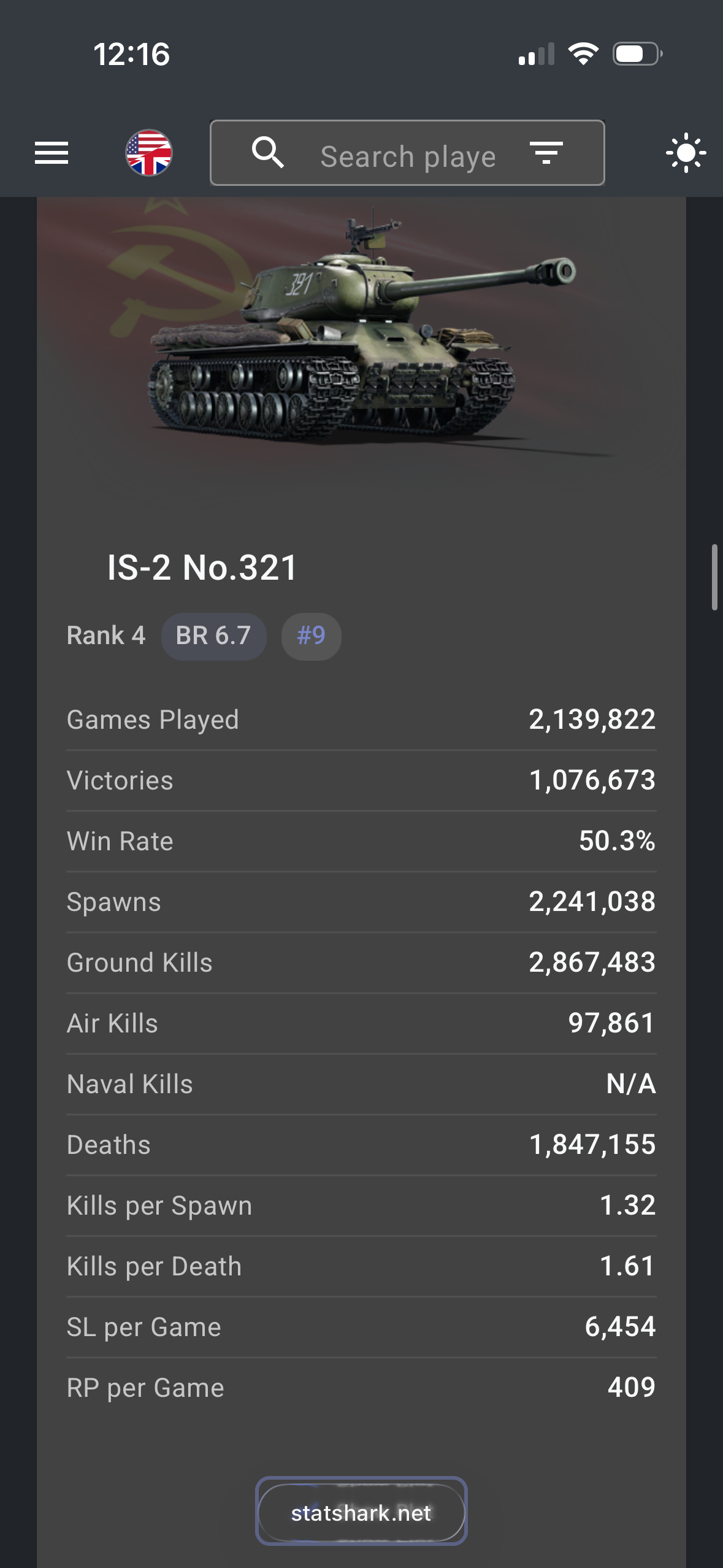Select the BR 6.7 badge
723x1568 pixels.
pyautogui.click(x=213, y=636)
